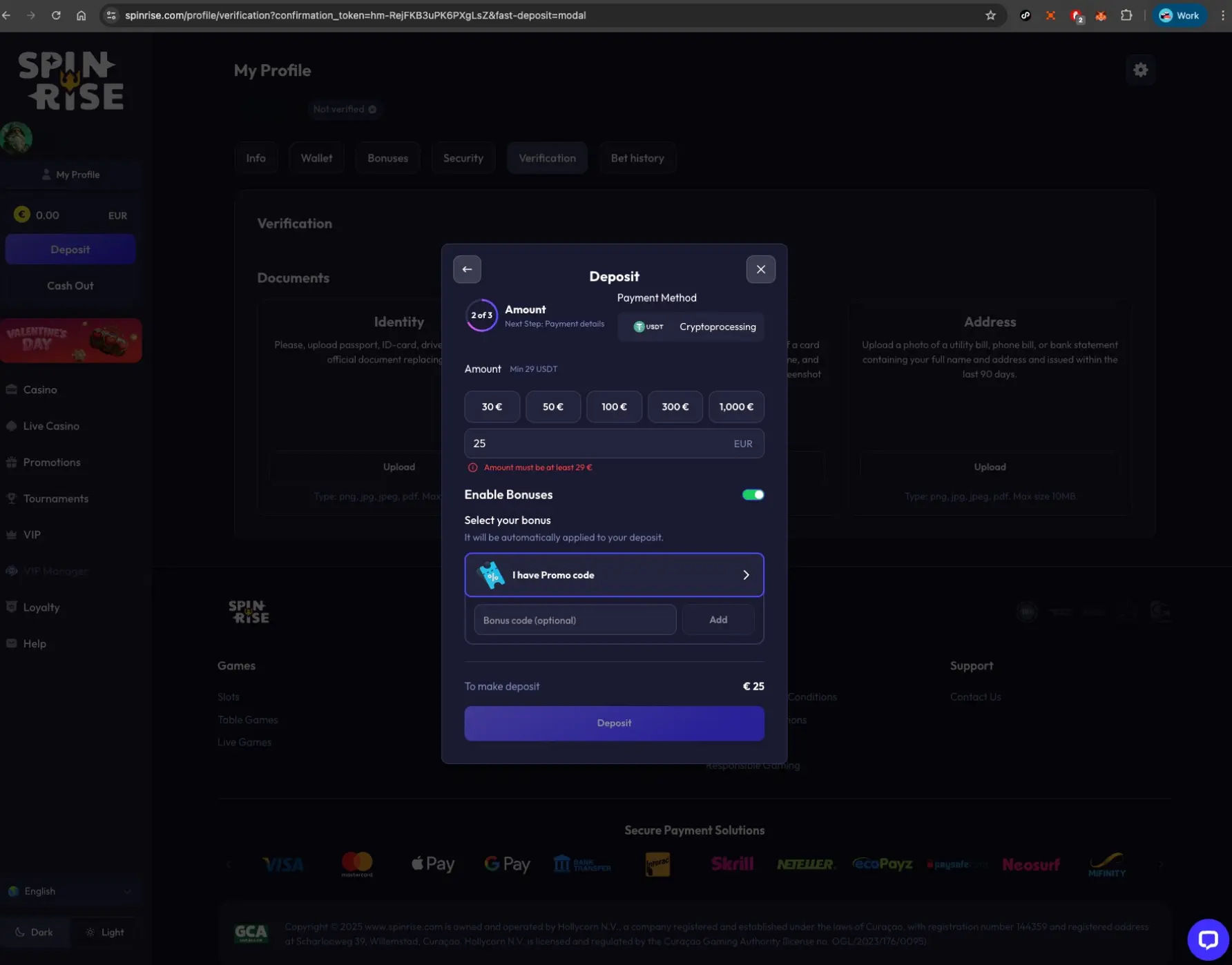Open the Info tab

click(x=256, y=158)
